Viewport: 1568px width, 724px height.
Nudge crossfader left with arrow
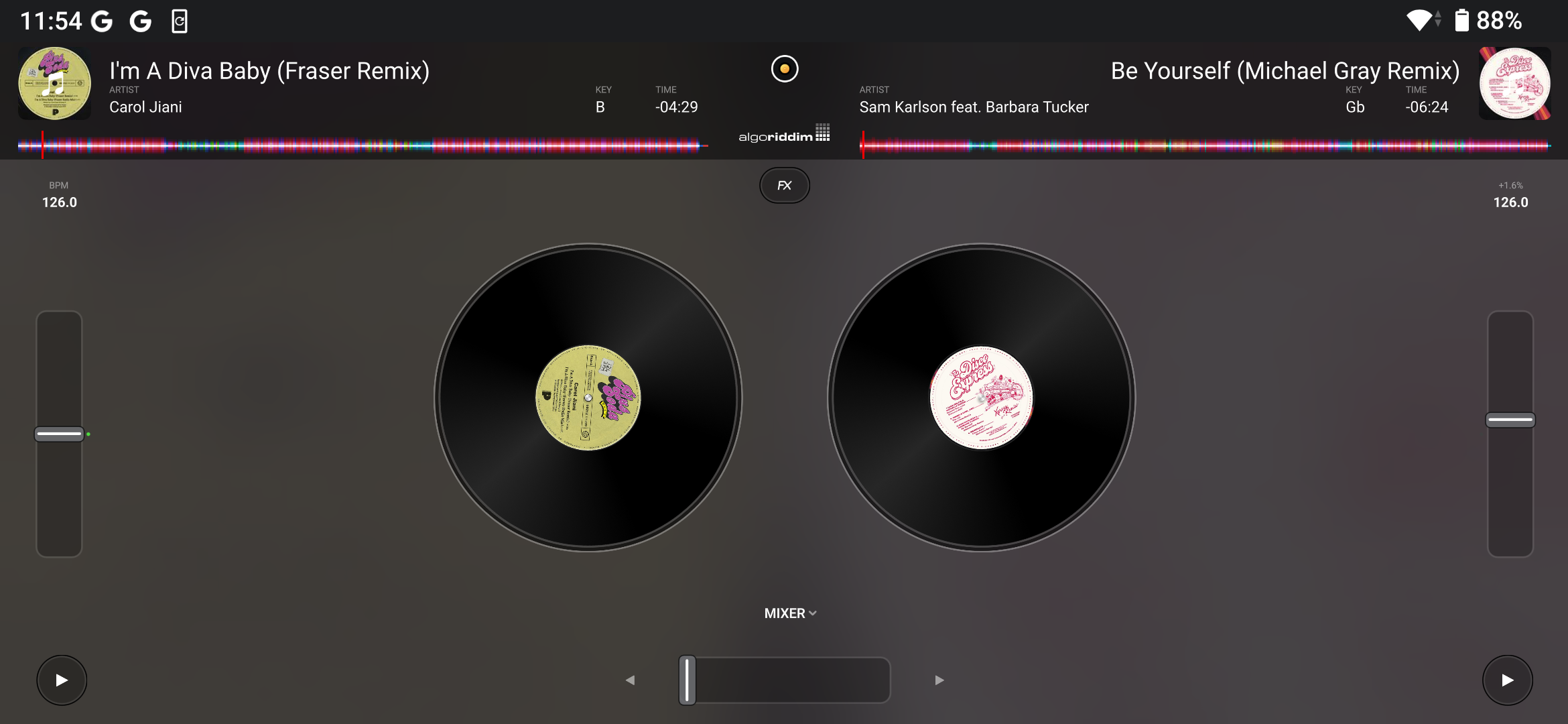630,680
